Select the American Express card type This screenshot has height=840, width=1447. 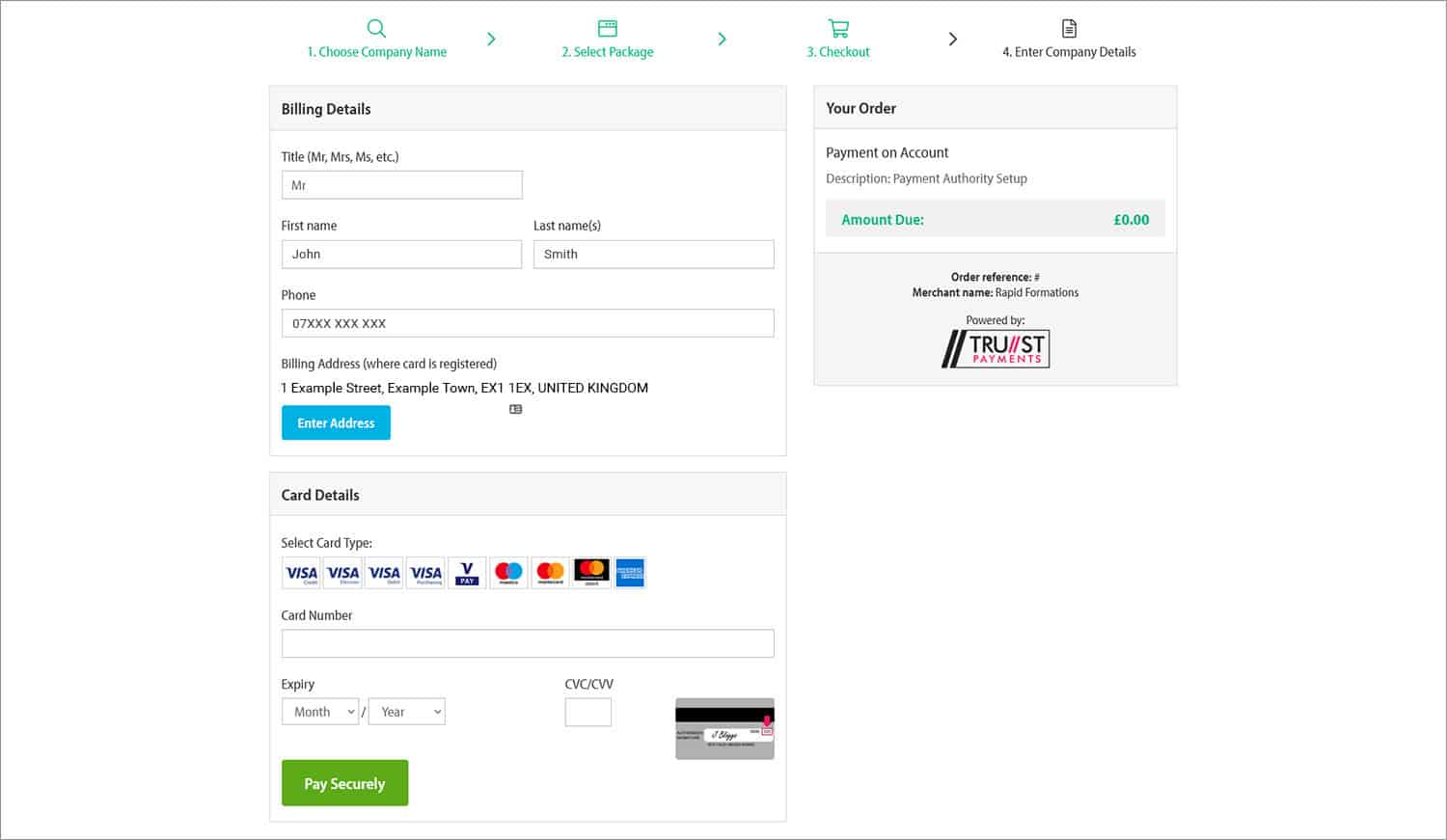click(x=630, y=573)
